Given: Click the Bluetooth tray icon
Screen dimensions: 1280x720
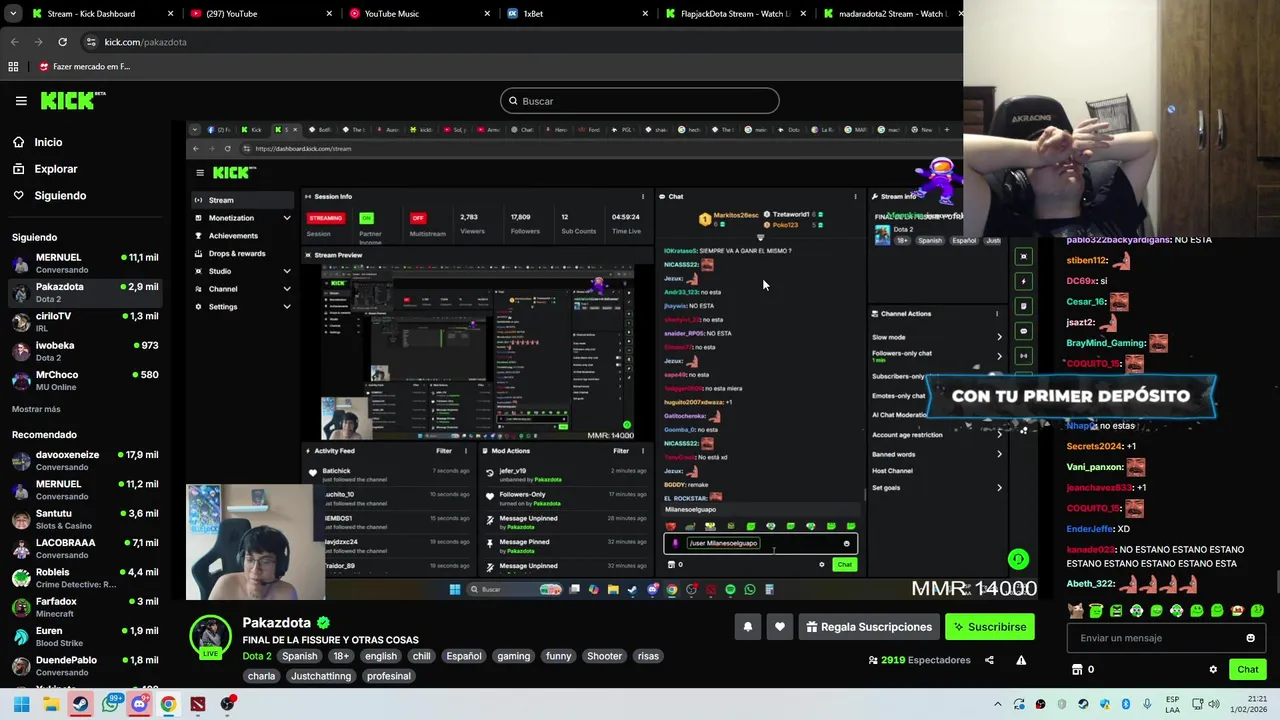Looking at the screenshot, I should point(1126,704).
